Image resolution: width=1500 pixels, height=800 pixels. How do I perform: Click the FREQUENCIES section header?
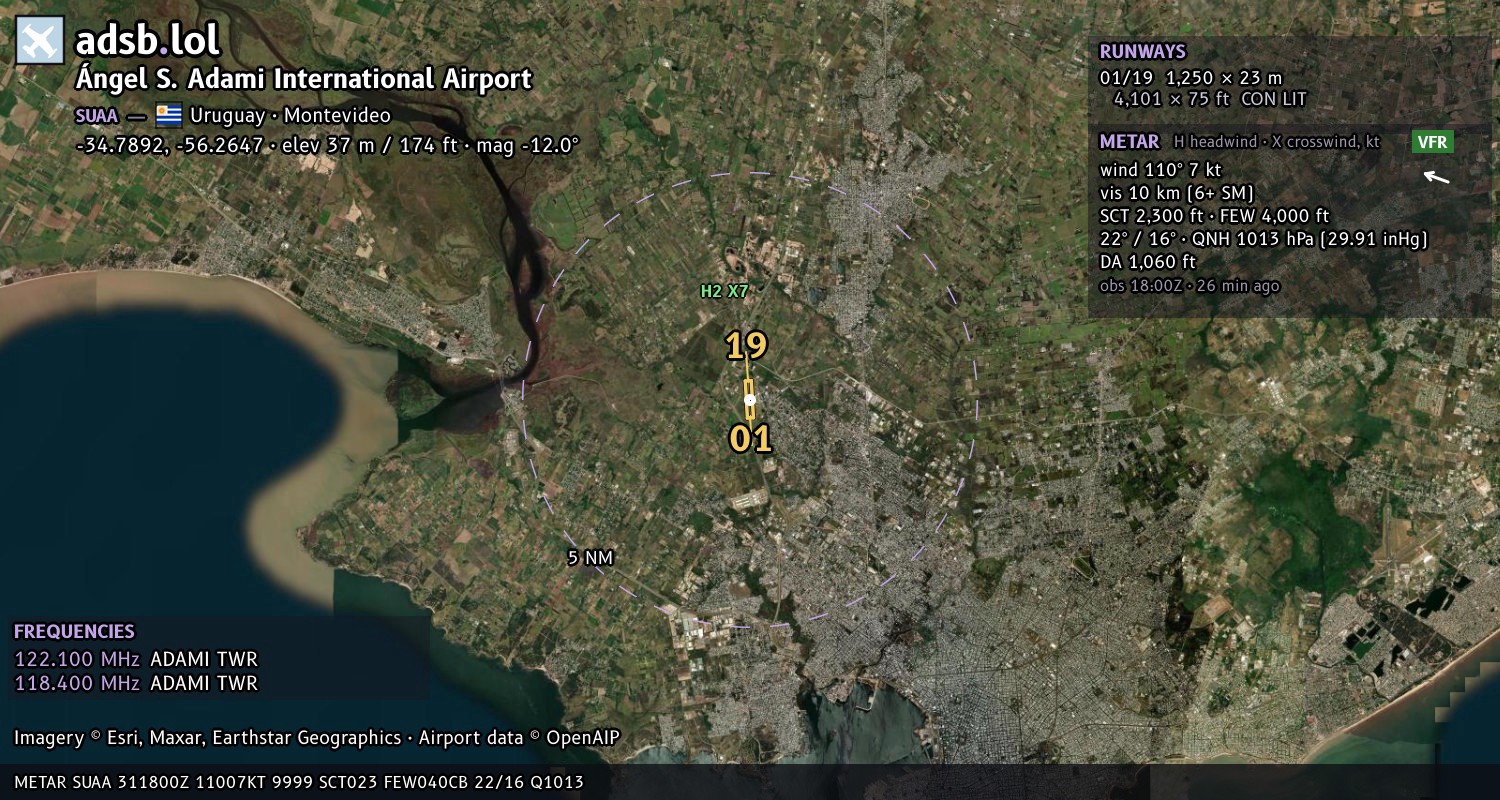click(74, 632)
